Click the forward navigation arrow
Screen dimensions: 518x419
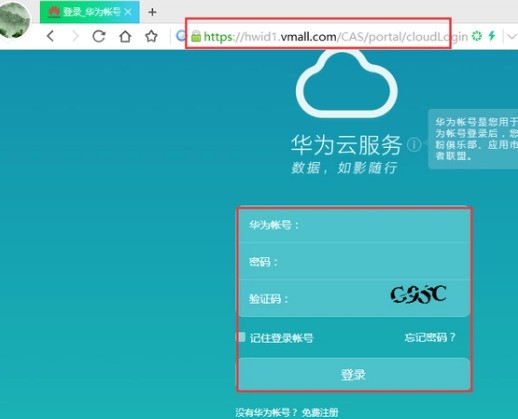click(76, 36)
